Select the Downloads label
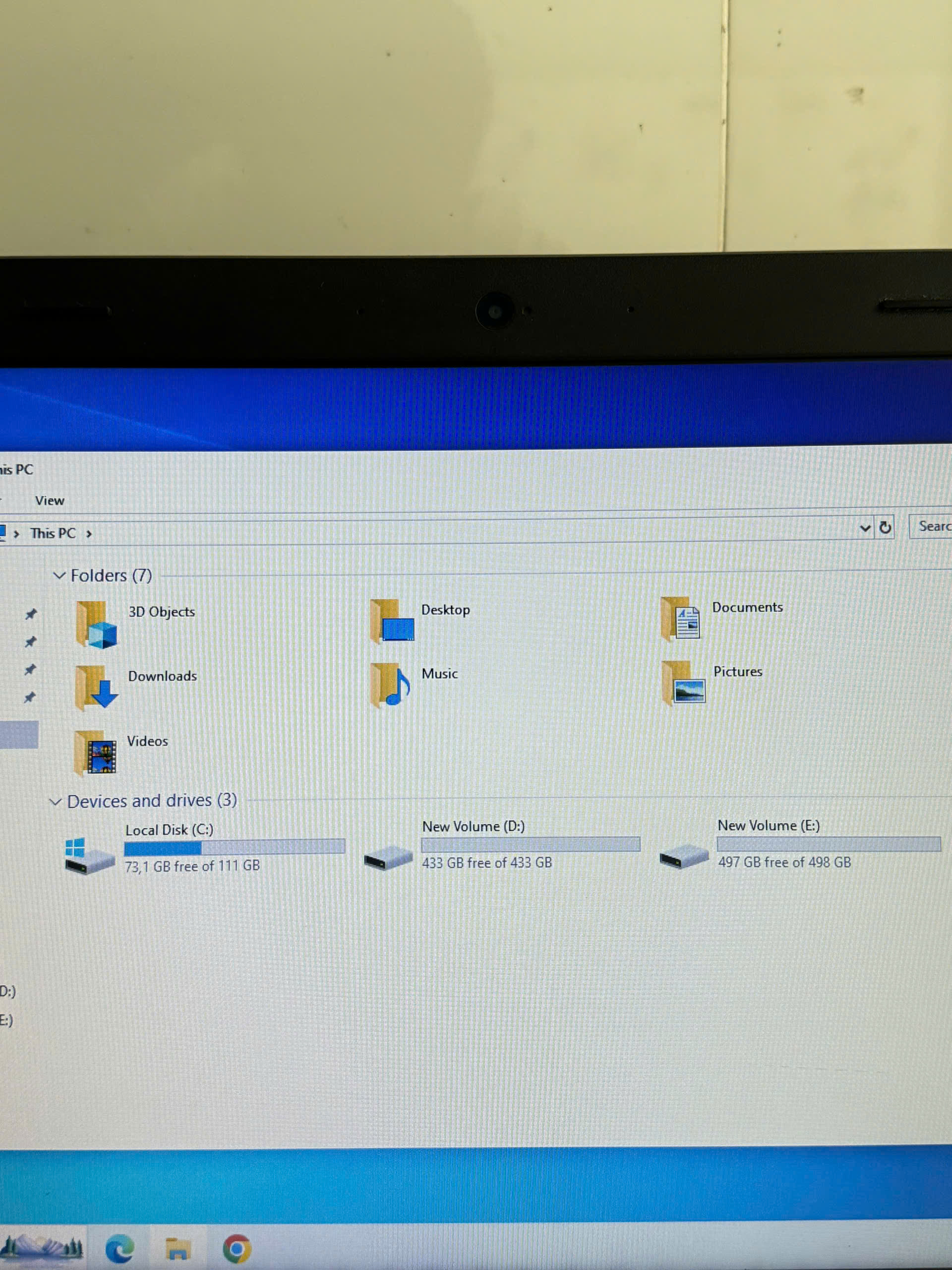This screenshot has height=1270, width=952. pos(163,676)
